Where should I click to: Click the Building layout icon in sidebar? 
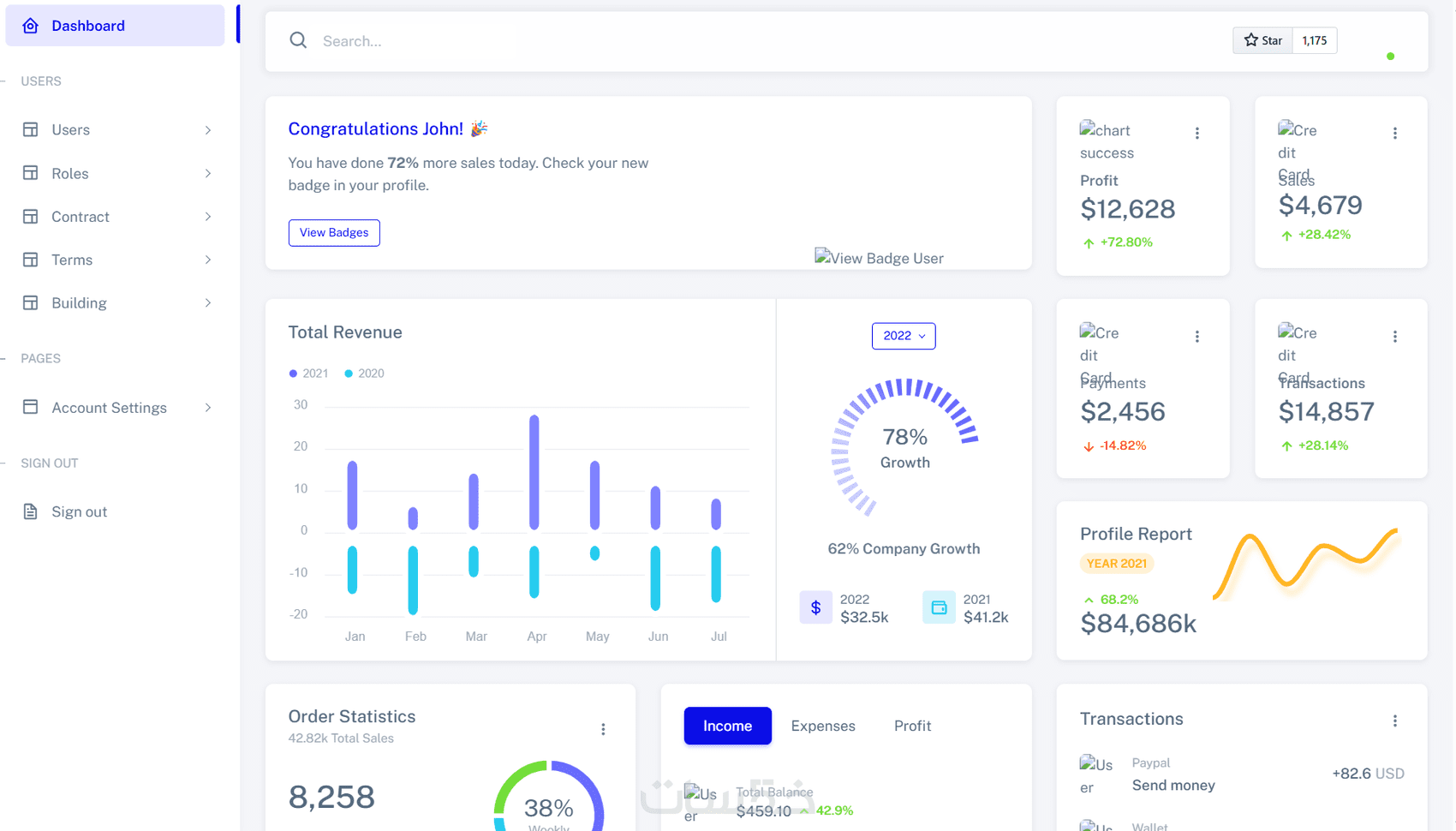pyautogui.click(x=31, y=302)
